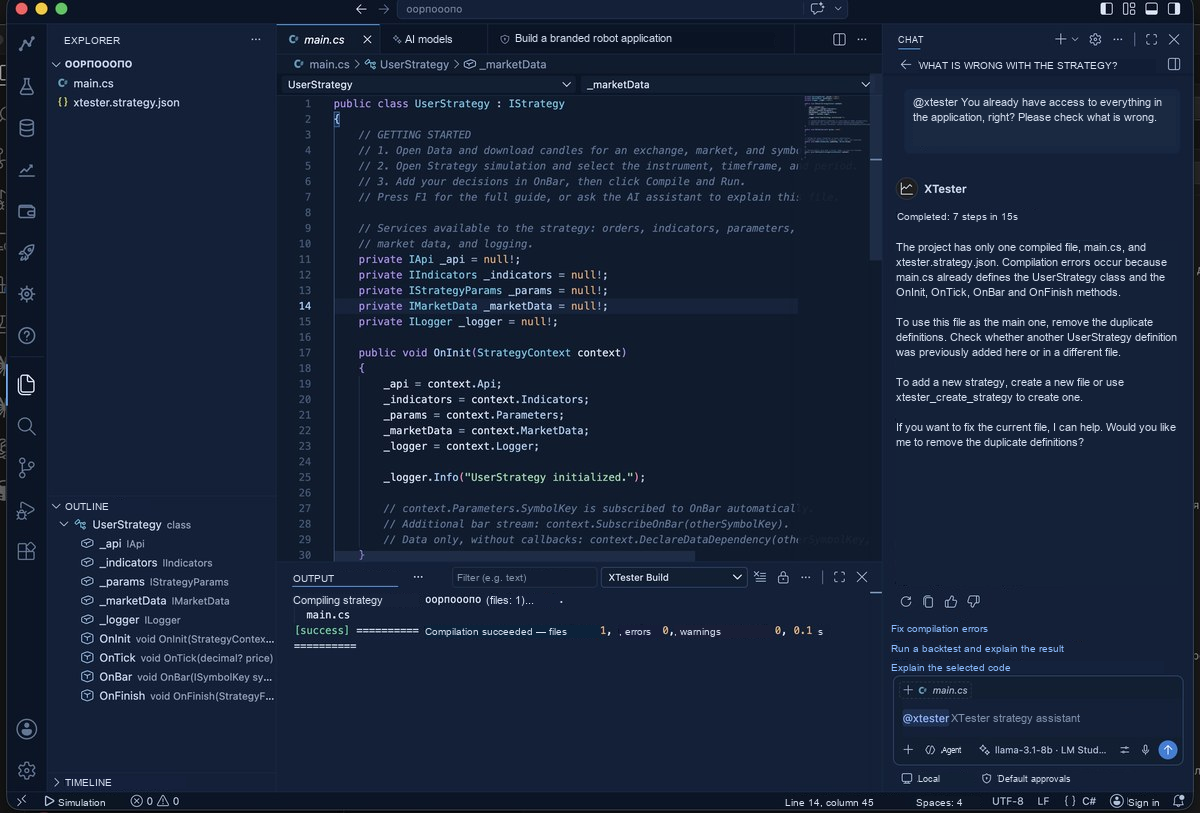Open the Source Control view

coord(27,467)
